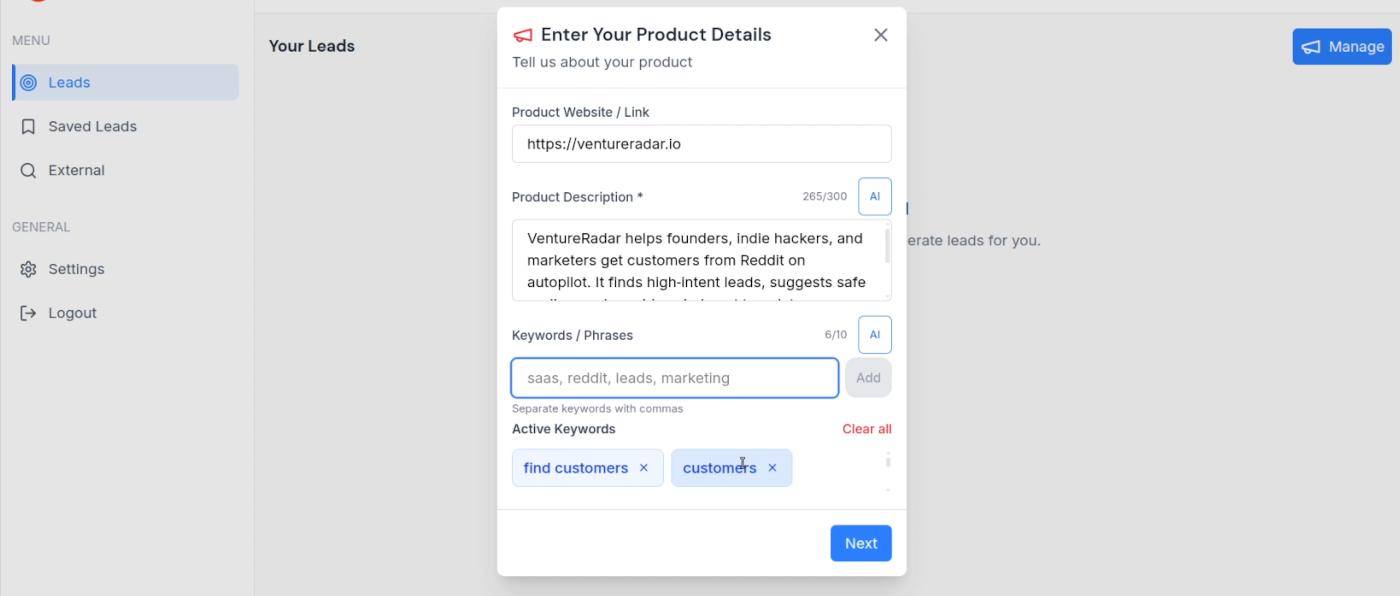Viewport: 1400px width, 596px height.
Task: Click the AI icon beside Product Description
Action: point(874,196)
